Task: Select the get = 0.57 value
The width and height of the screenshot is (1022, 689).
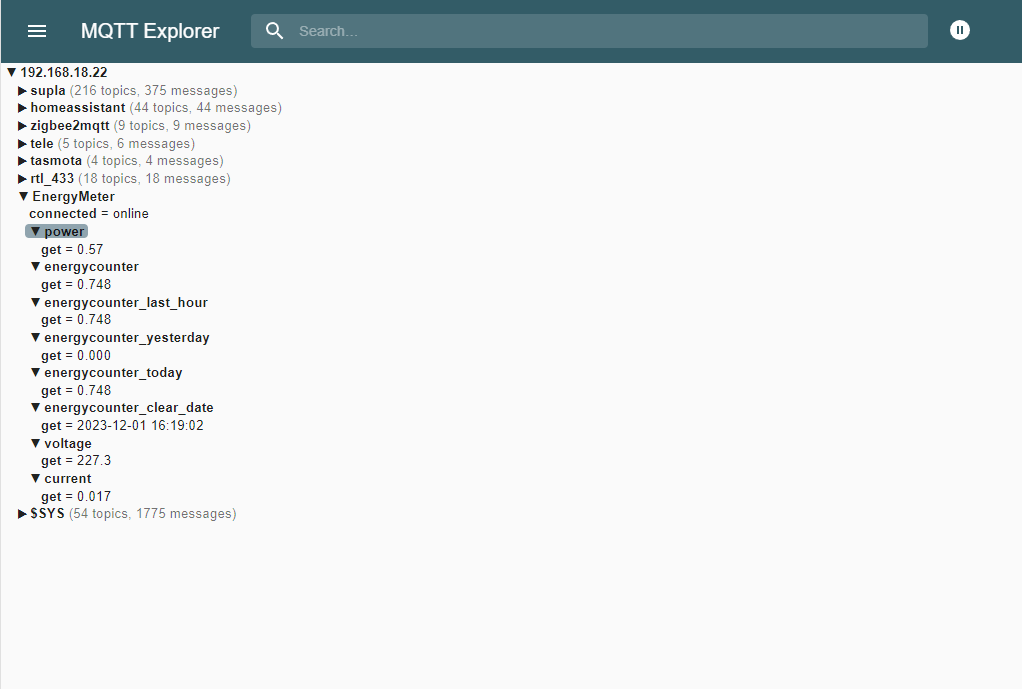Action: [72, 250]
